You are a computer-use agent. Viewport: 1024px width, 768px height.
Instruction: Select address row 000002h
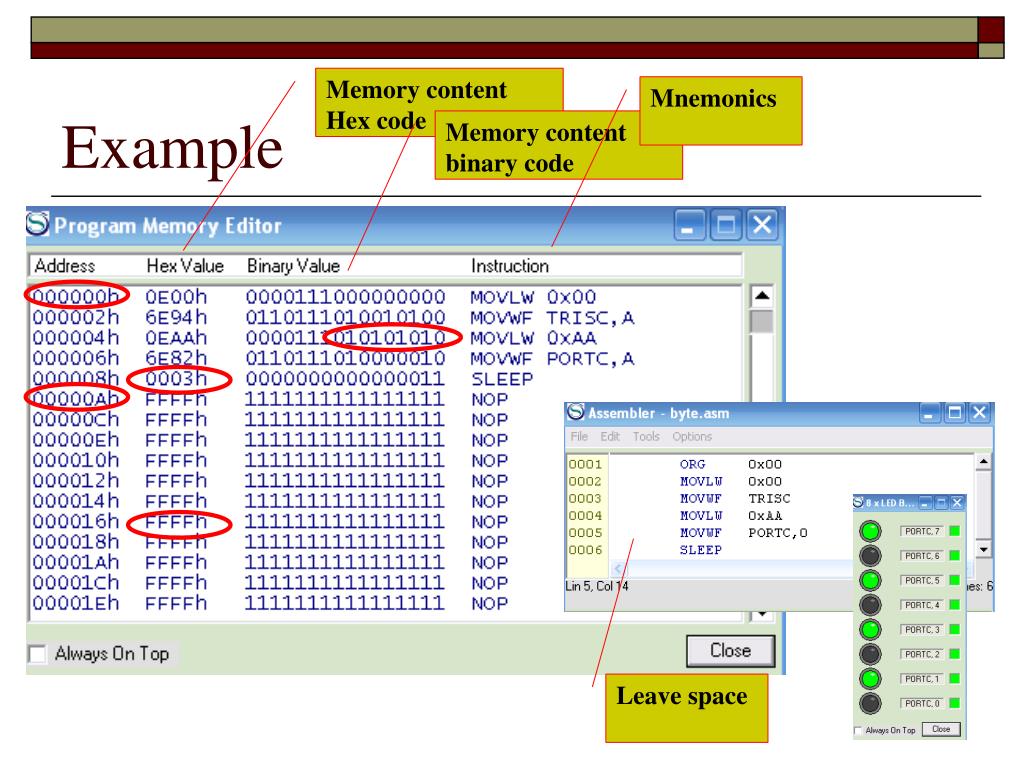[76, 317]
